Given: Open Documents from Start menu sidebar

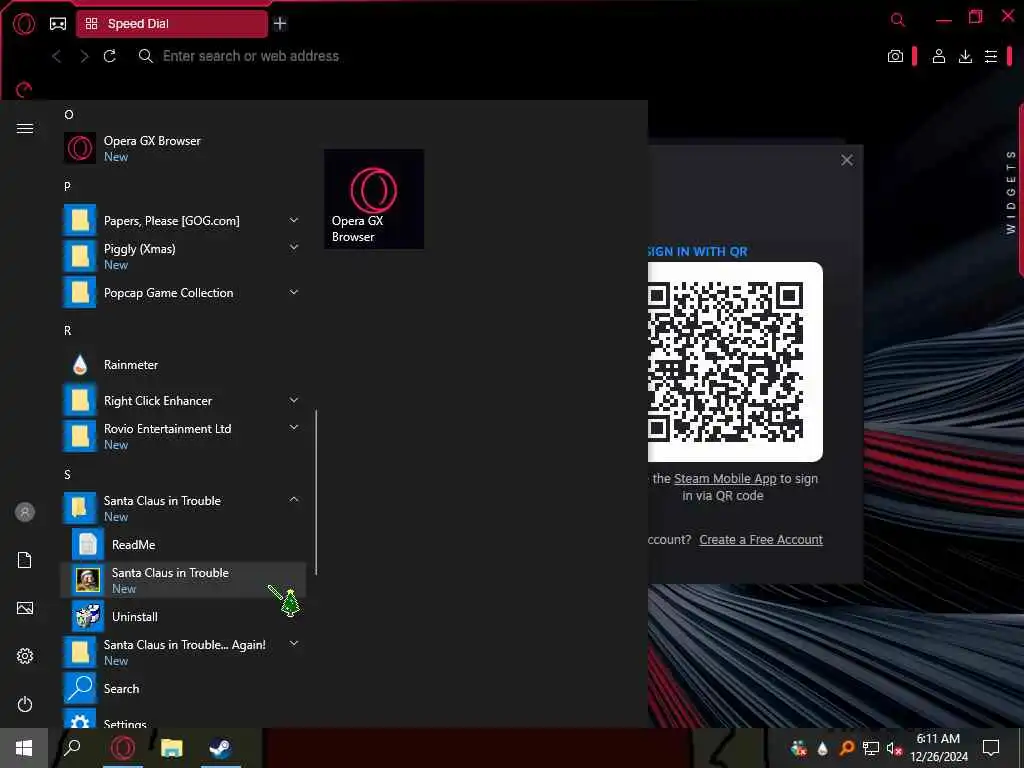Looking at the screenshot, I should tap(25, 560).
